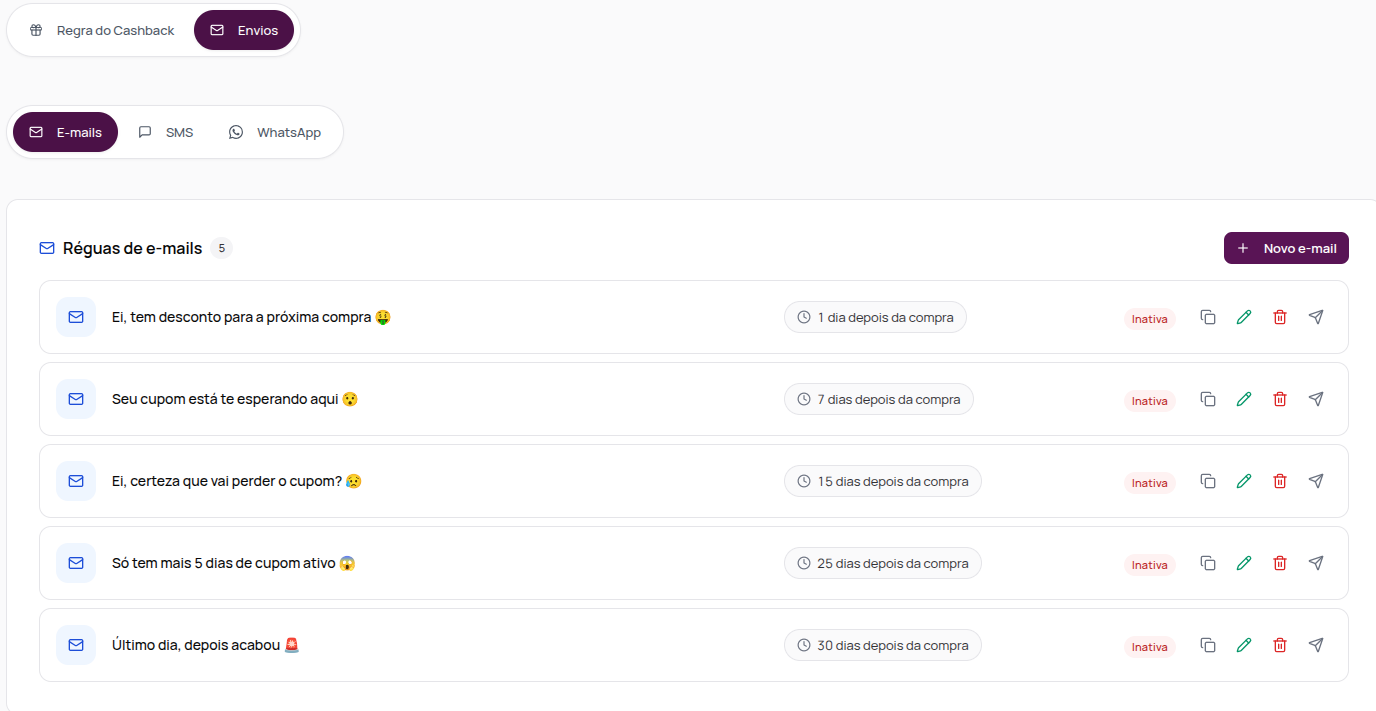Send test of 'Ei, tem desconto' email

click(1316, 317)
